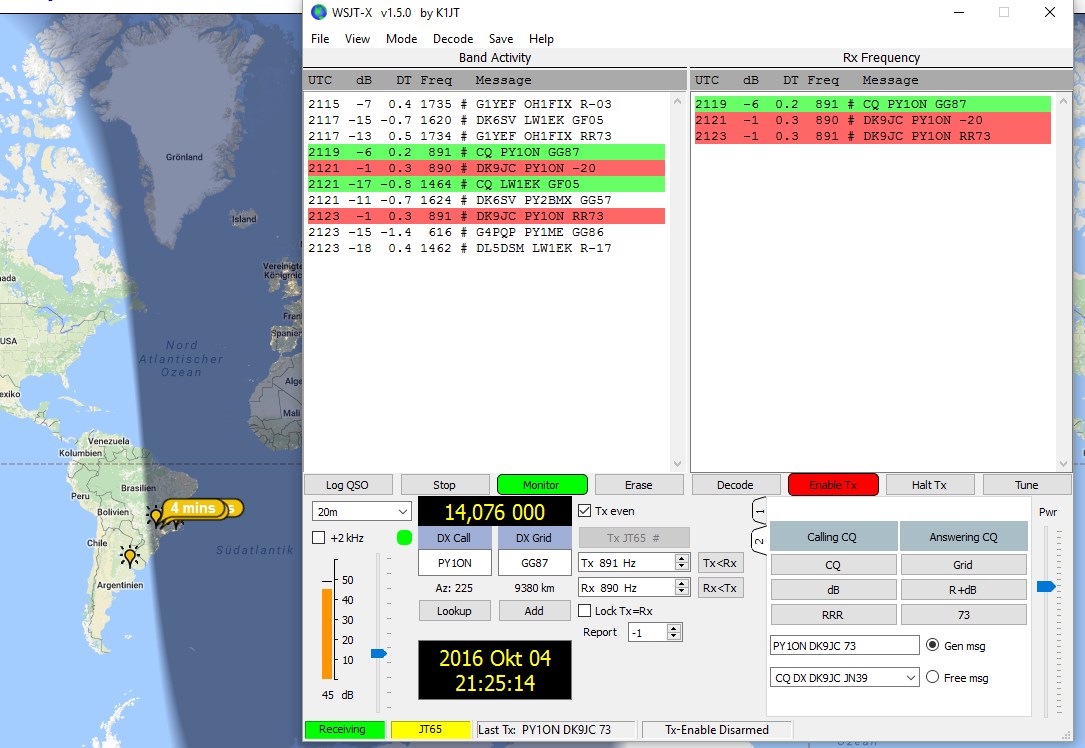Select row 'G4PQP PY1ME GG86' in Band Activity
This screenshot has height=748, width=1085.
click(x=486, y=232)
